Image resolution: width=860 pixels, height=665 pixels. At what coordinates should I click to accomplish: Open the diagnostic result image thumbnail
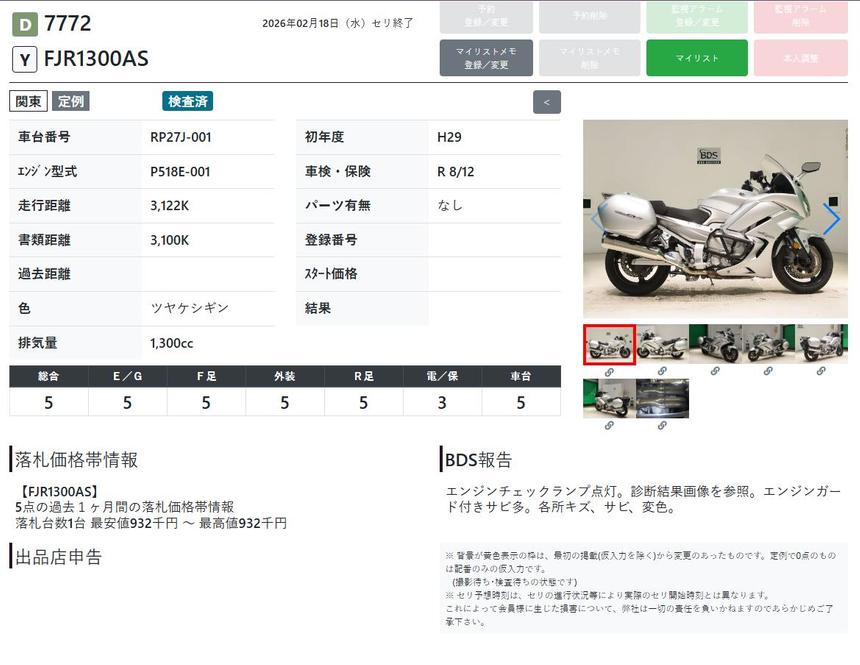click(x=662, y=398)
